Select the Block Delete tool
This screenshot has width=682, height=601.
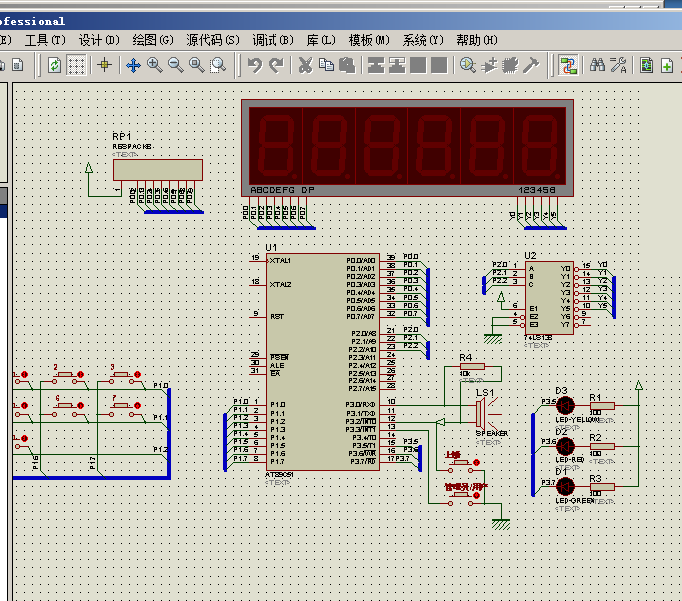pyautogui.click(x=439, y=65)
